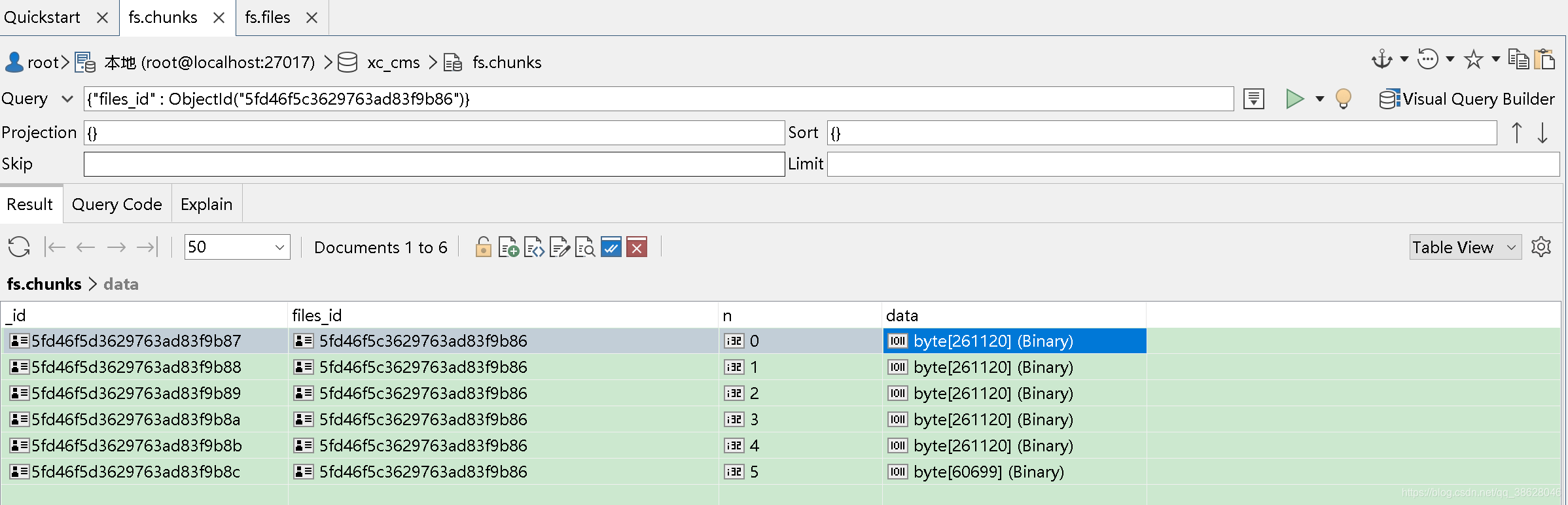This screenshot has height=505, width=1568.
Task: Select files_id cell in row n=4
Action: click(x=503, y=446)
